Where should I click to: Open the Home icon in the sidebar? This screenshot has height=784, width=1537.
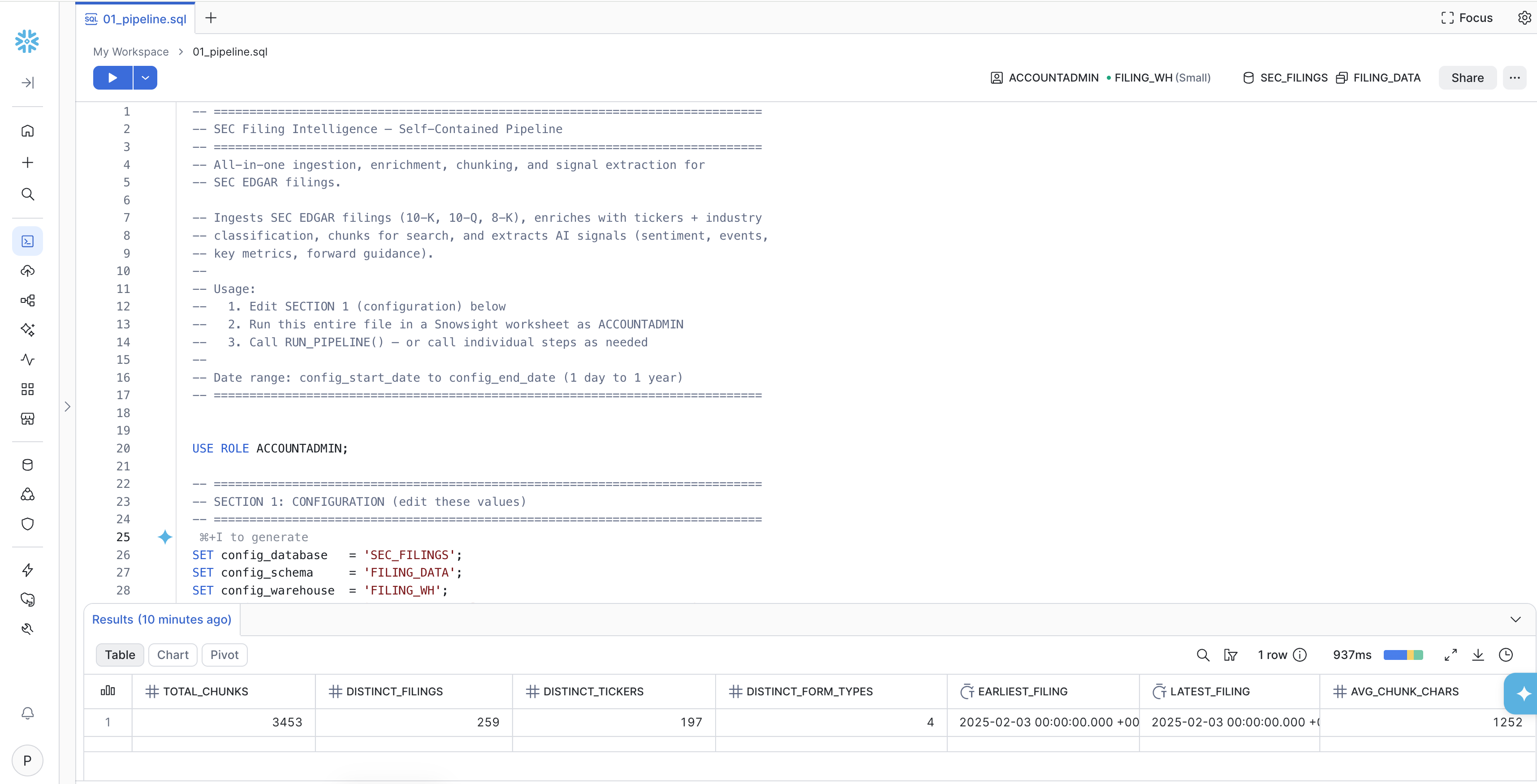pyautogui.click(x=27, y=131)
